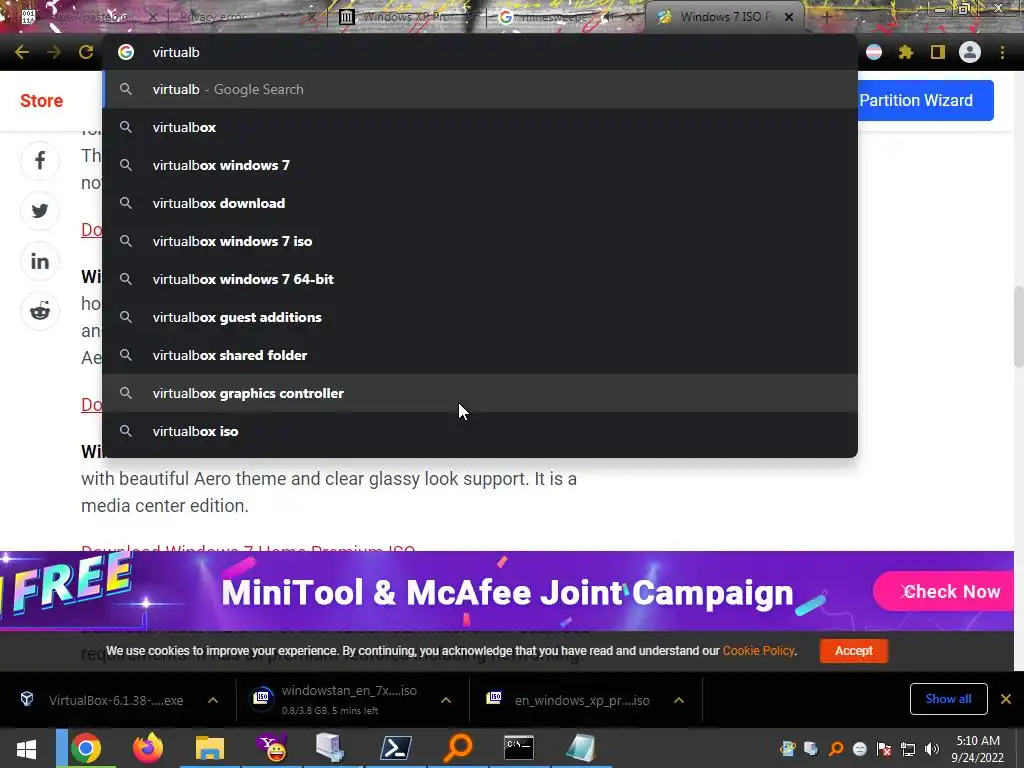Select suggestion 'virtualbox guest additions'
Image resolution: width=1024 pixels, height=768 pixels.
[x=480, y=317]
